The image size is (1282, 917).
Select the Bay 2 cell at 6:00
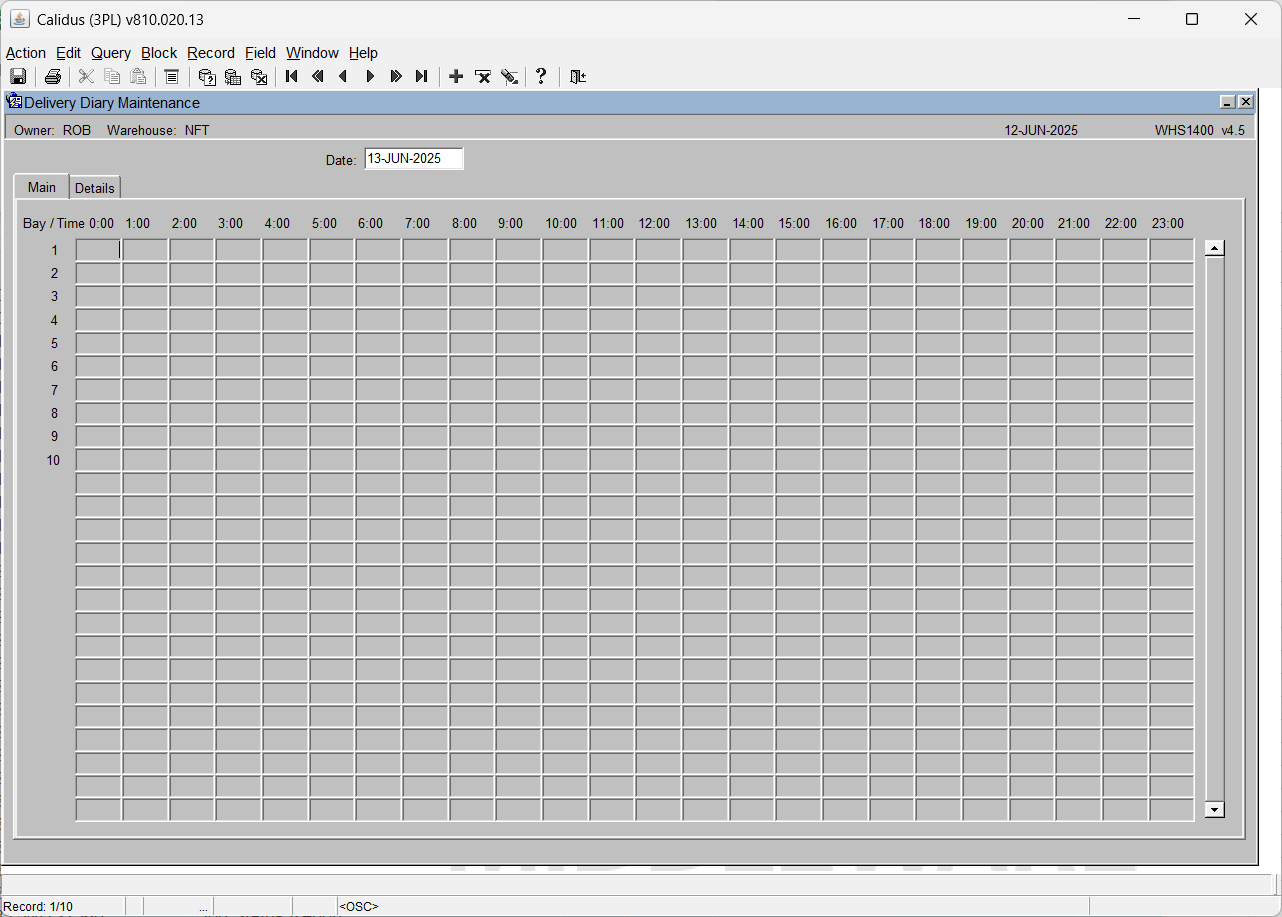[378, 274]
